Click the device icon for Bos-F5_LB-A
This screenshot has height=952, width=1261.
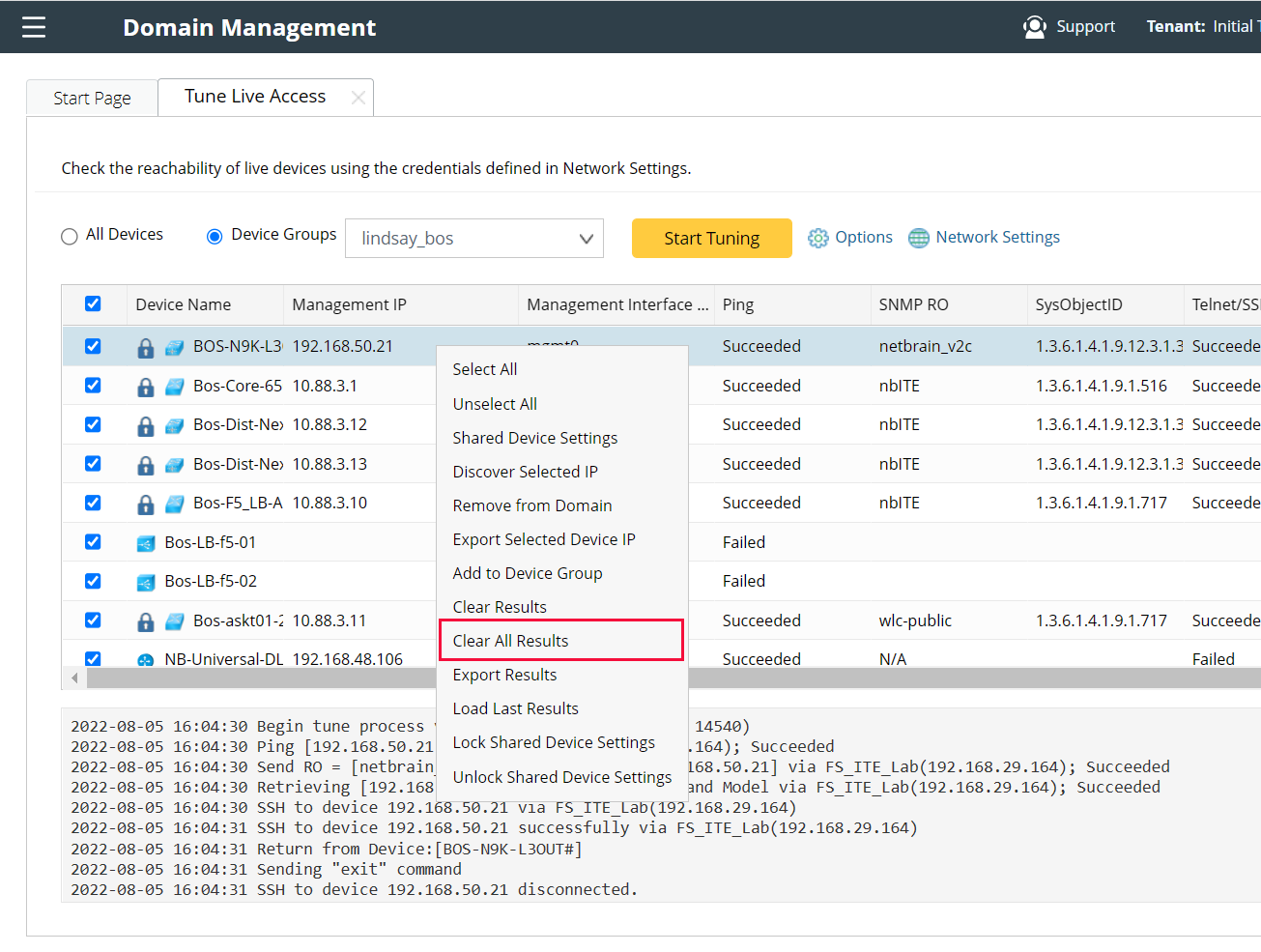[175, 504]
